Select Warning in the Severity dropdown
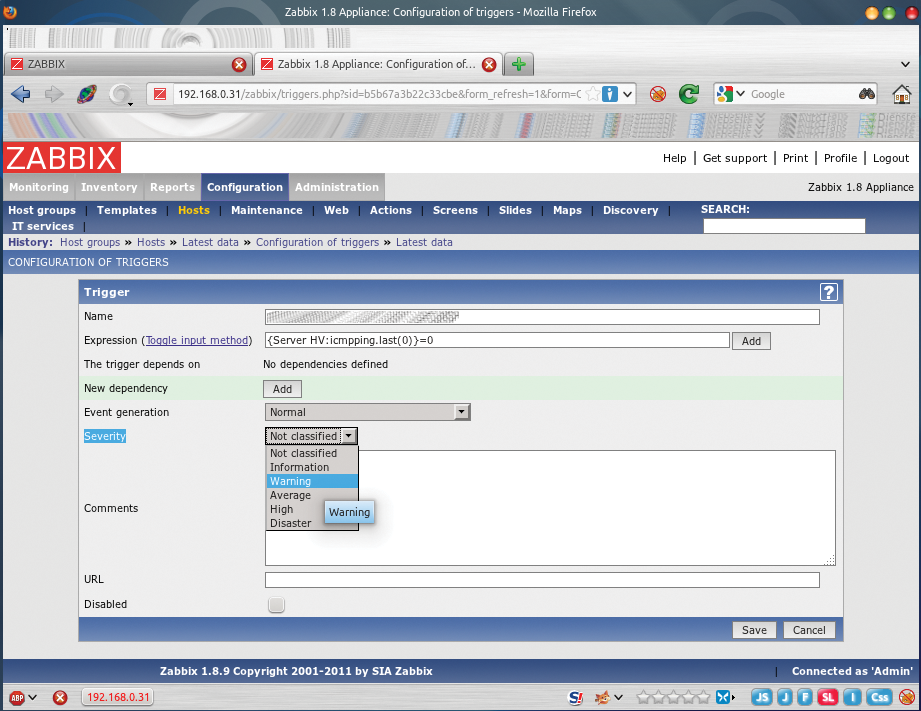921x711 pixels. [x=290, y=481]
